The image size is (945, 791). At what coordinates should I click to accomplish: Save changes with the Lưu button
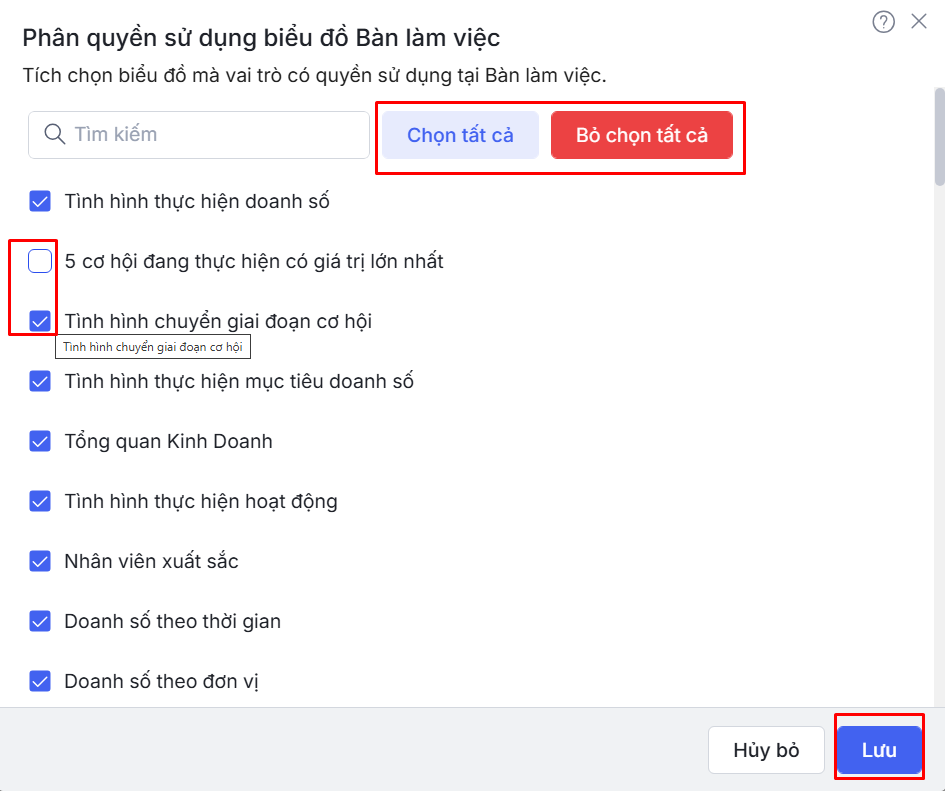(879, 750)
